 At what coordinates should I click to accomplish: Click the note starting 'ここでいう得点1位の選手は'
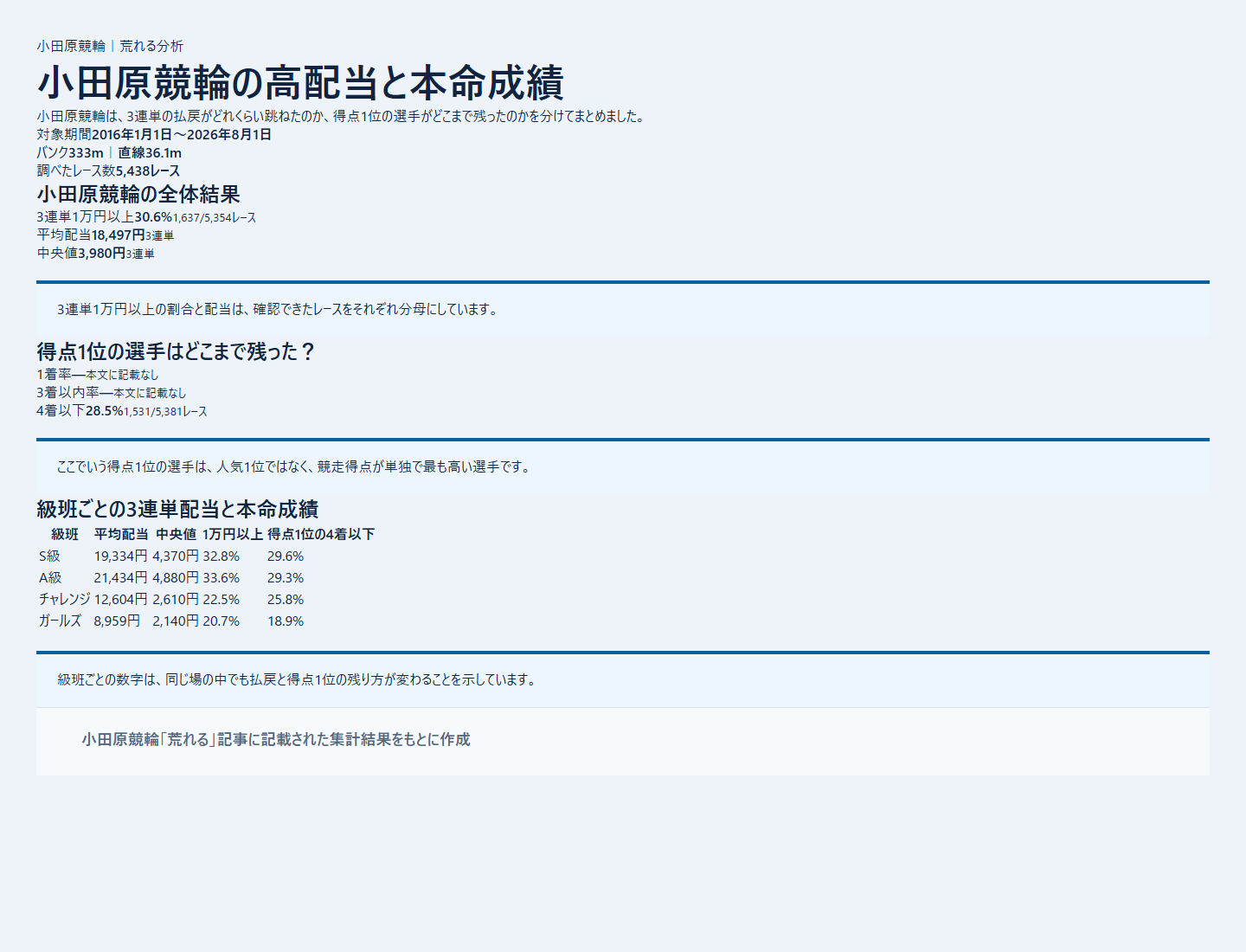[295, 466]
